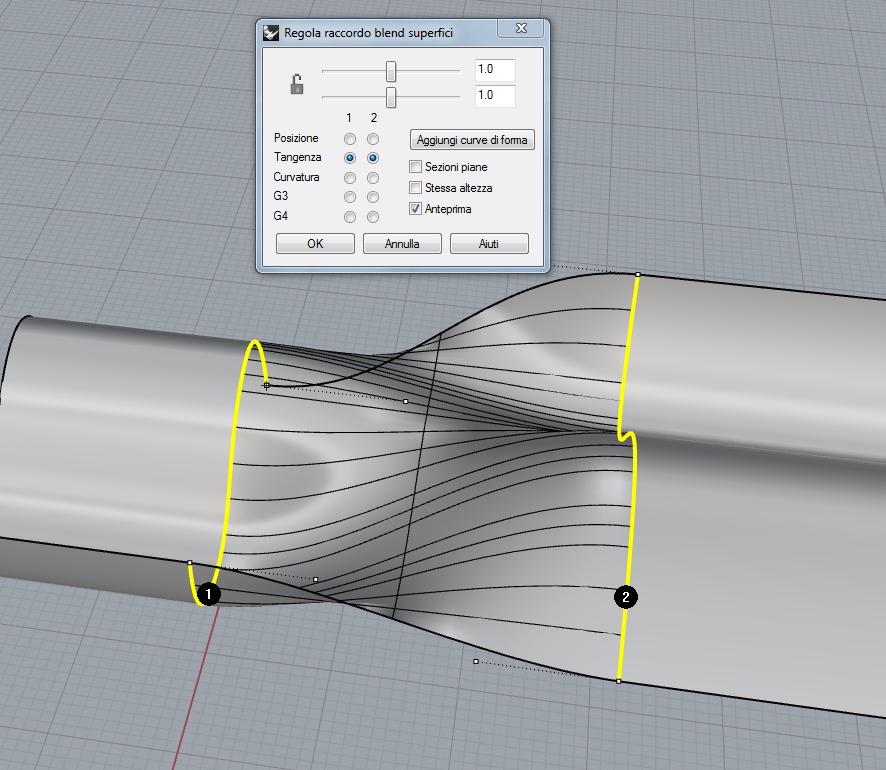Click the Aggiungi curve di forma button
Image resolution: width=886 pixels, height=770 pixels.
(472, 140)
